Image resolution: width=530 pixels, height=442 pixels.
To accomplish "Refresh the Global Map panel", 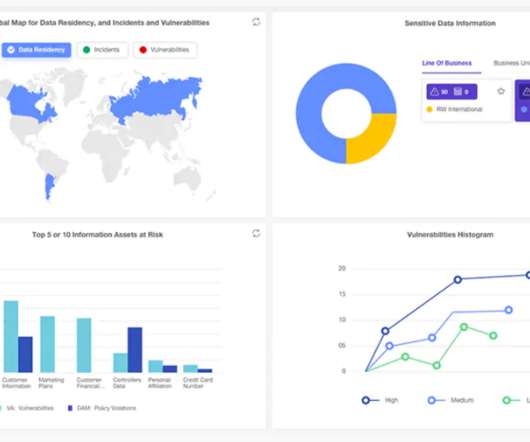I will tap(256, 22).
